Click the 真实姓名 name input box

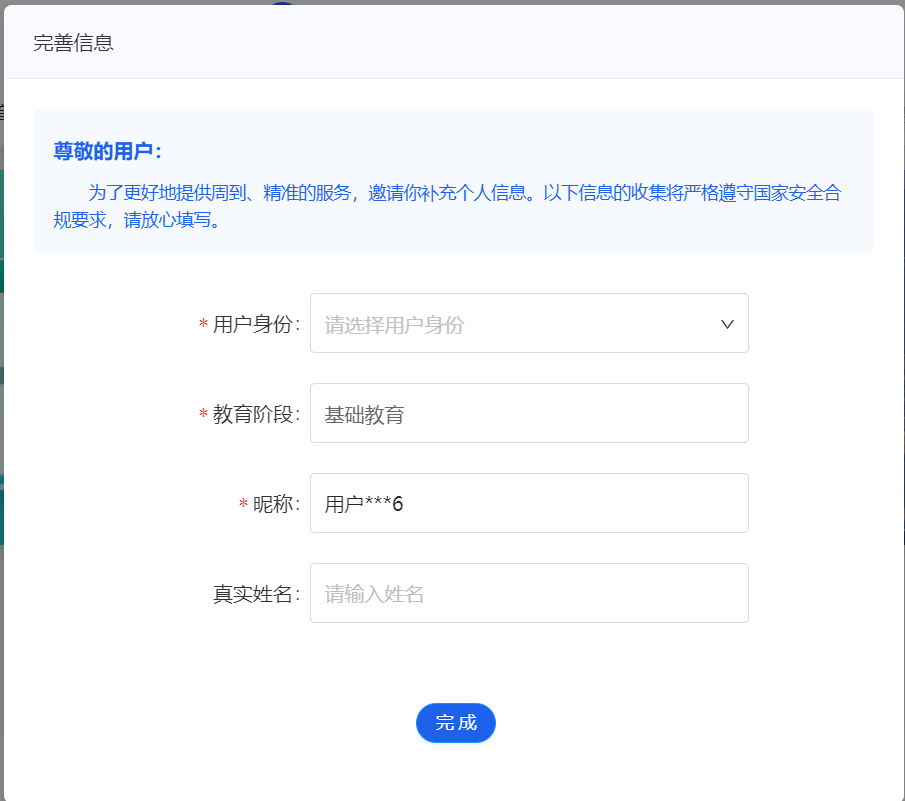tap(528, 593)
